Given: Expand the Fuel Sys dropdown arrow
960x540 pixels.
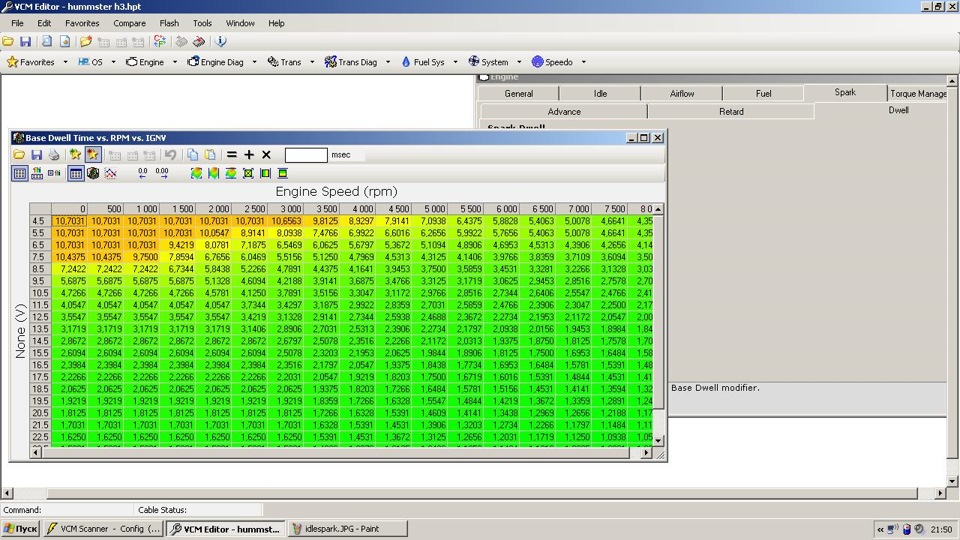Looking at the screenshot, I should [455, 62].
